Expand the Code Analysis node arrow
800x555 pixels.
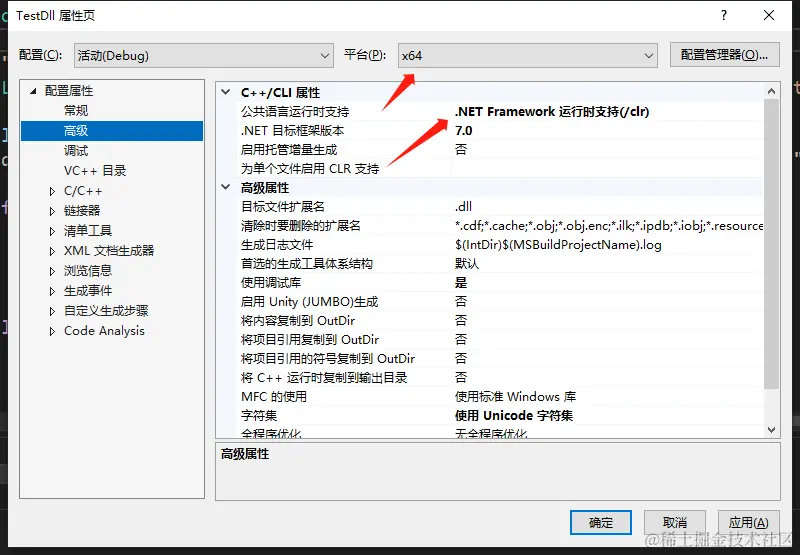pyautogui.click(x=52, y=332)
